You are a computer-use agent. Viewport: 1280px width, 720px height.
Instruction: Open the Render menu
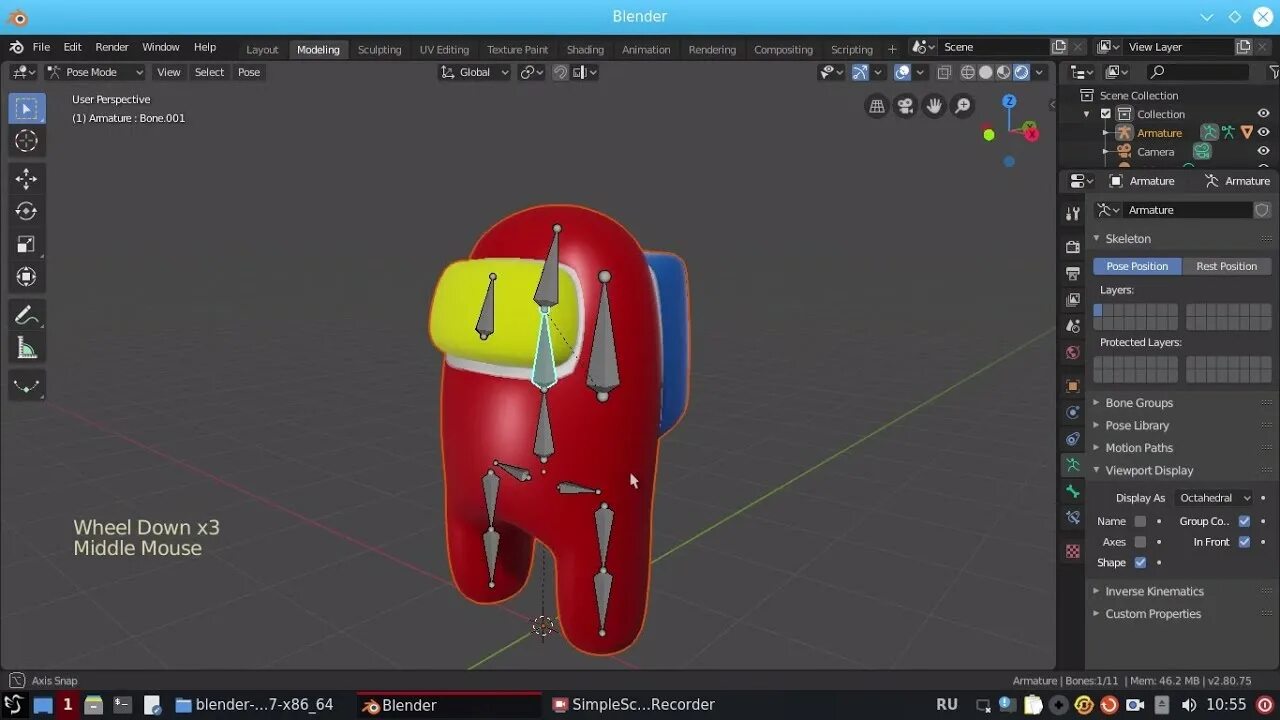pos(112,47)
